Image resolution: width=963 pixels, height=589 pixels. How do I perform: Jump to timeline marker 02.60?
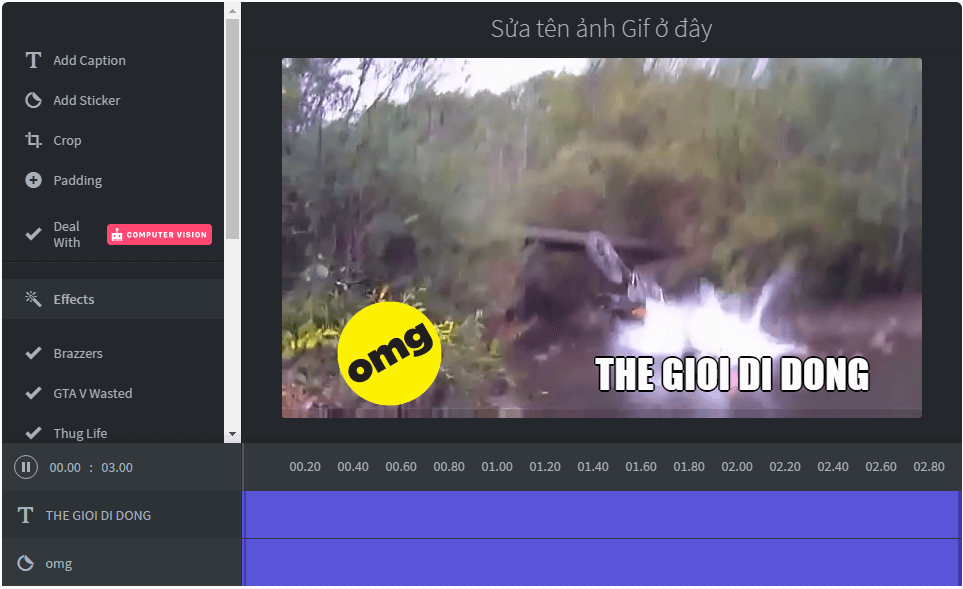[x=881, y=467]
